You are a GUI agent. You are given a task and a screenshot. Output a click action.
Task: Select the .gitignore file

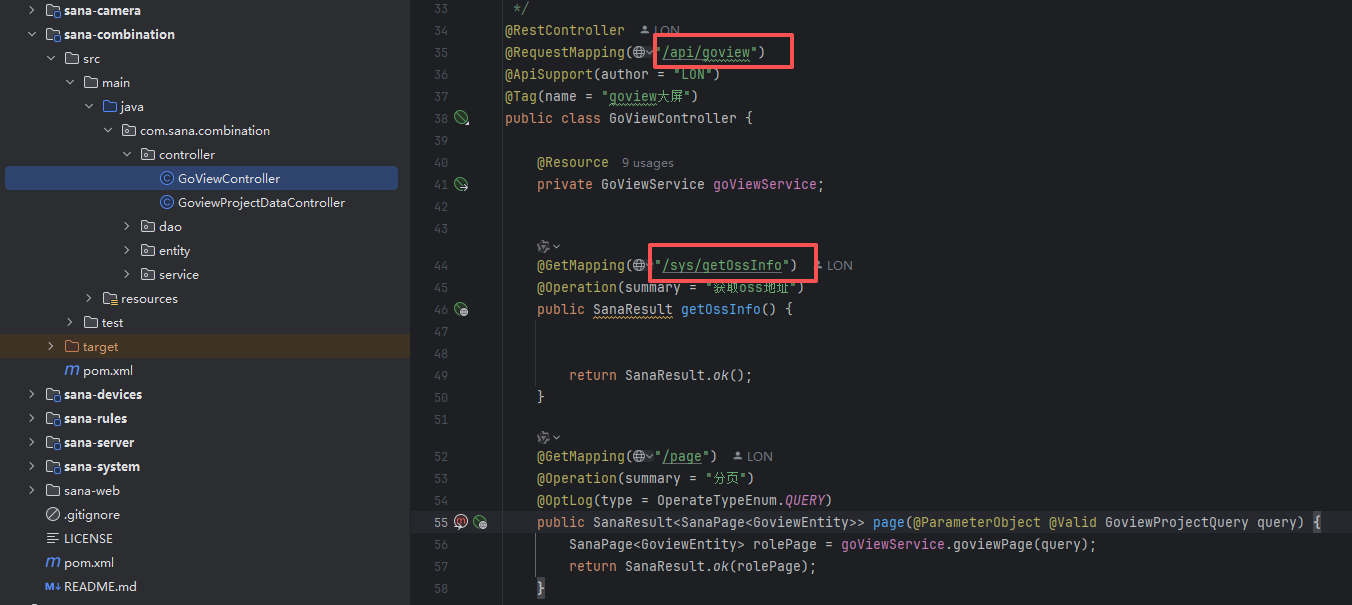click(x=91, y=515)
